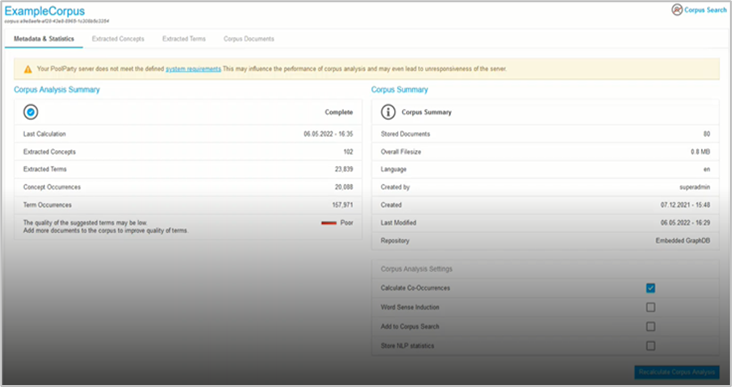Click the Last Calculation value 06.05.2022 - 16:35
Screen dimensions: 732x387
(x=328, y=134)
